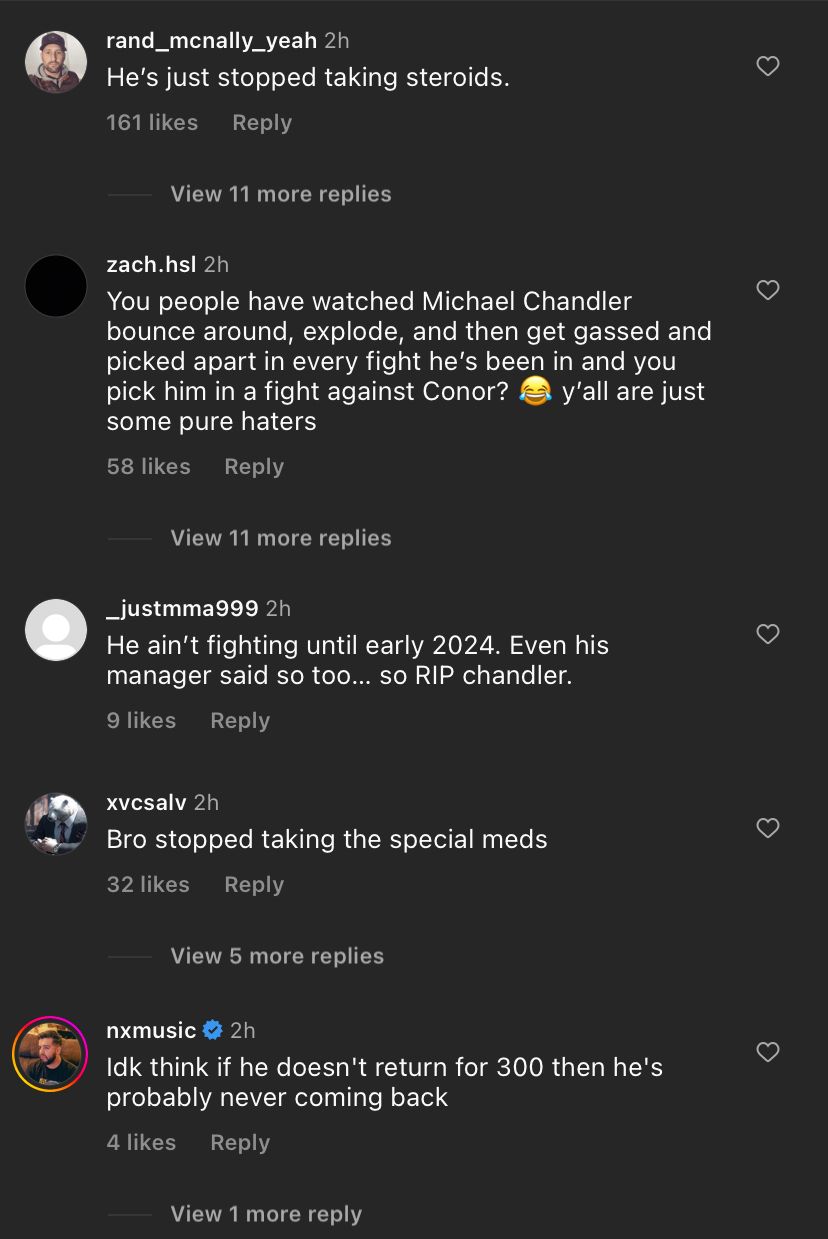Like rand_mcnally_yeah's steroids comment

[x=768, y=67]
